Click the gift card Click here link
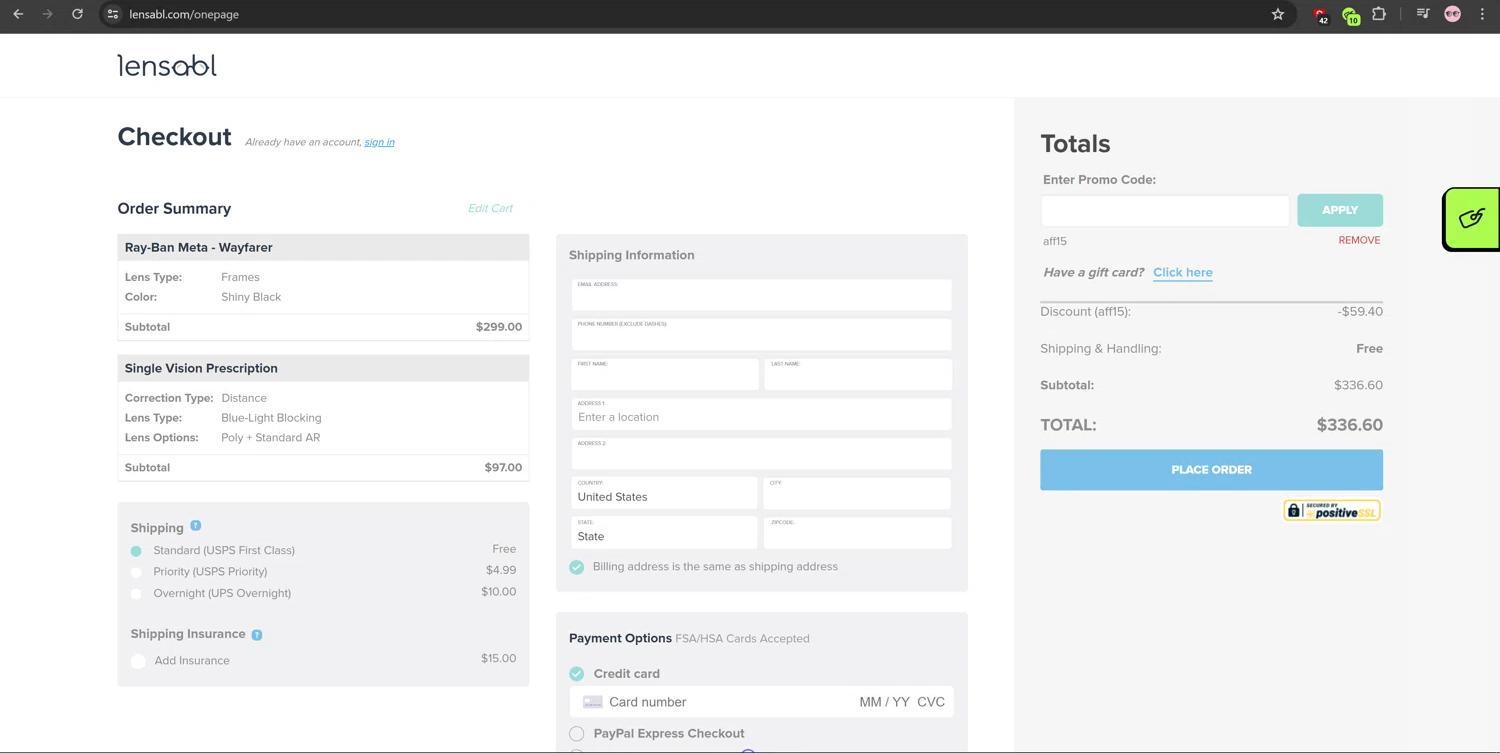Screen dimensions: 1500x753 click(1183, 272)
